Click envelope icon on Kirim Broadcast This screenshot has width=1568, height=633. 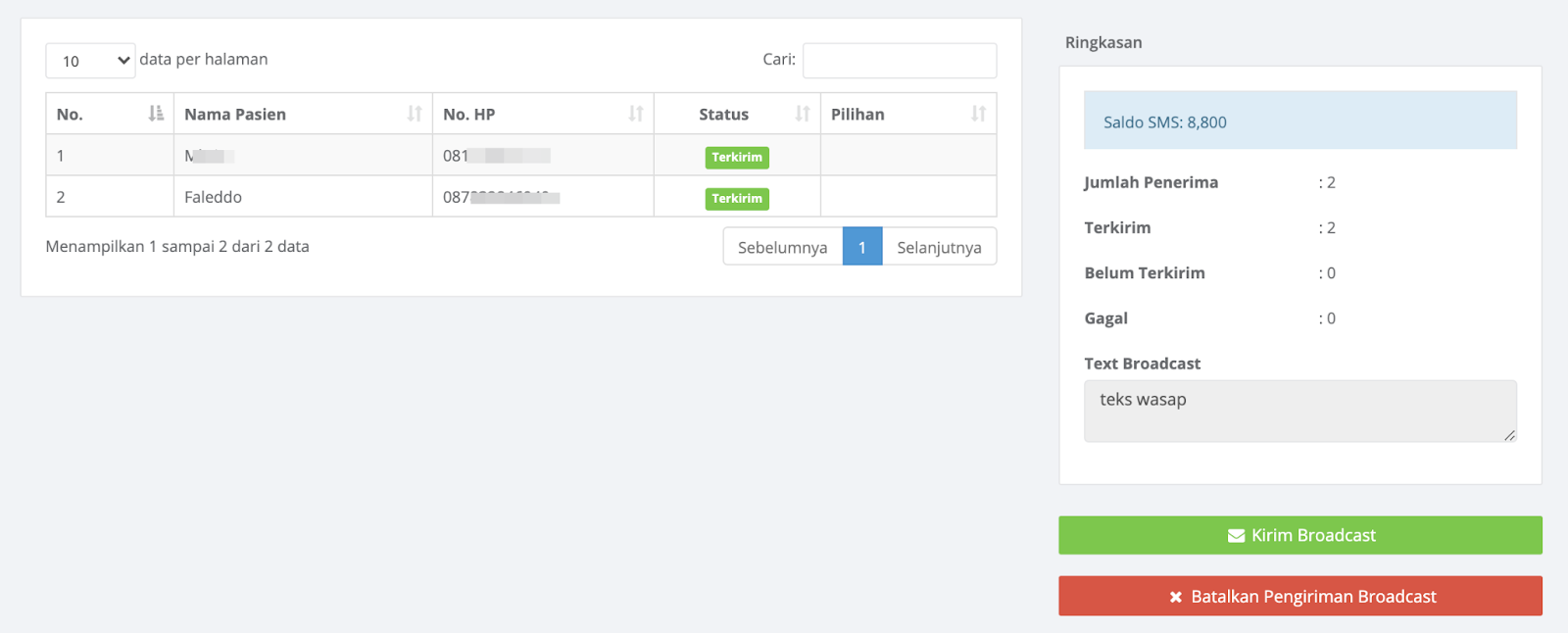click(1236, 536)
